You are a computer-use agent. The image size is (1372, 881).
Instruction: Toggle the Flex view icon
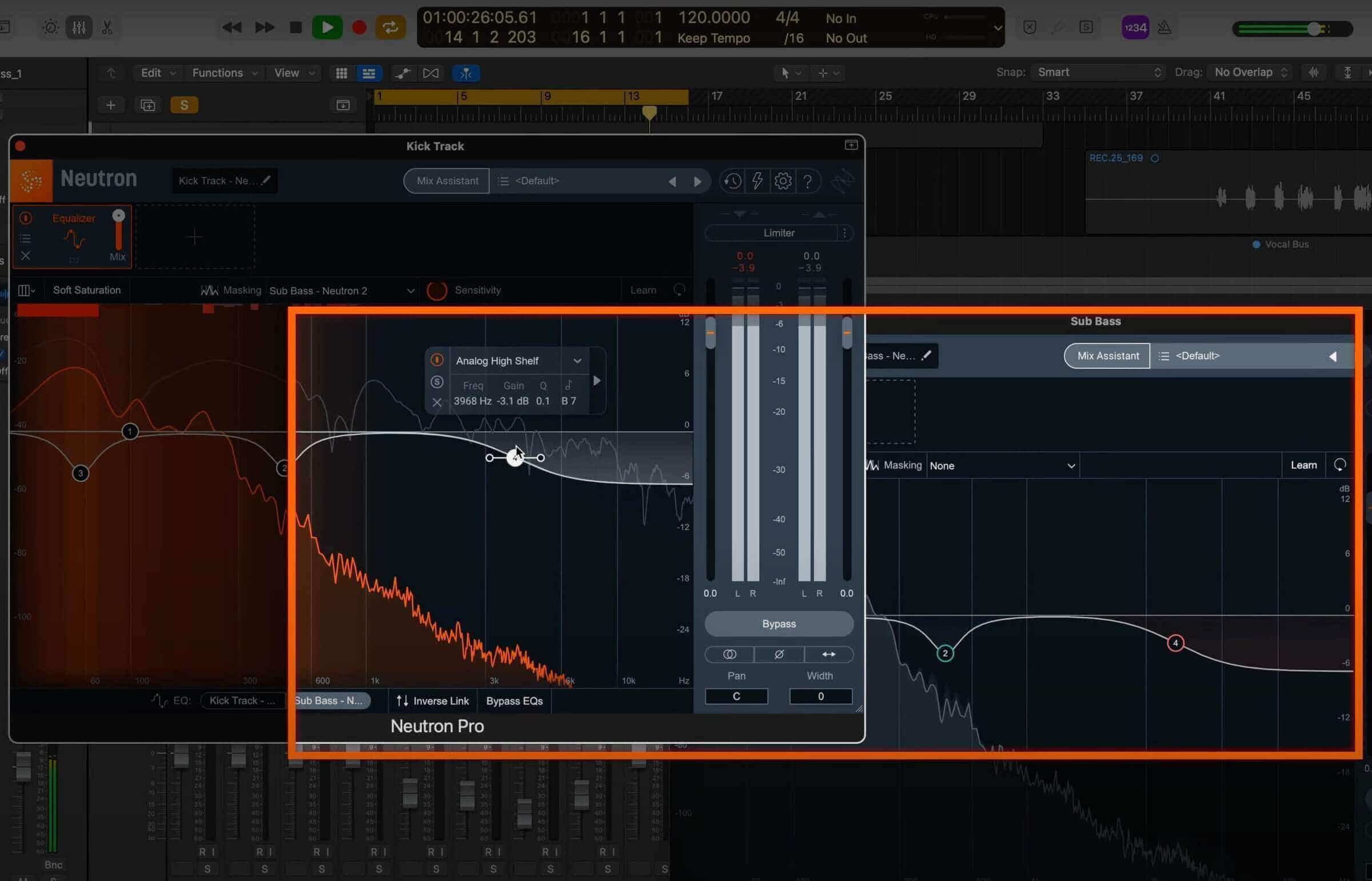[x=430, y=73]
